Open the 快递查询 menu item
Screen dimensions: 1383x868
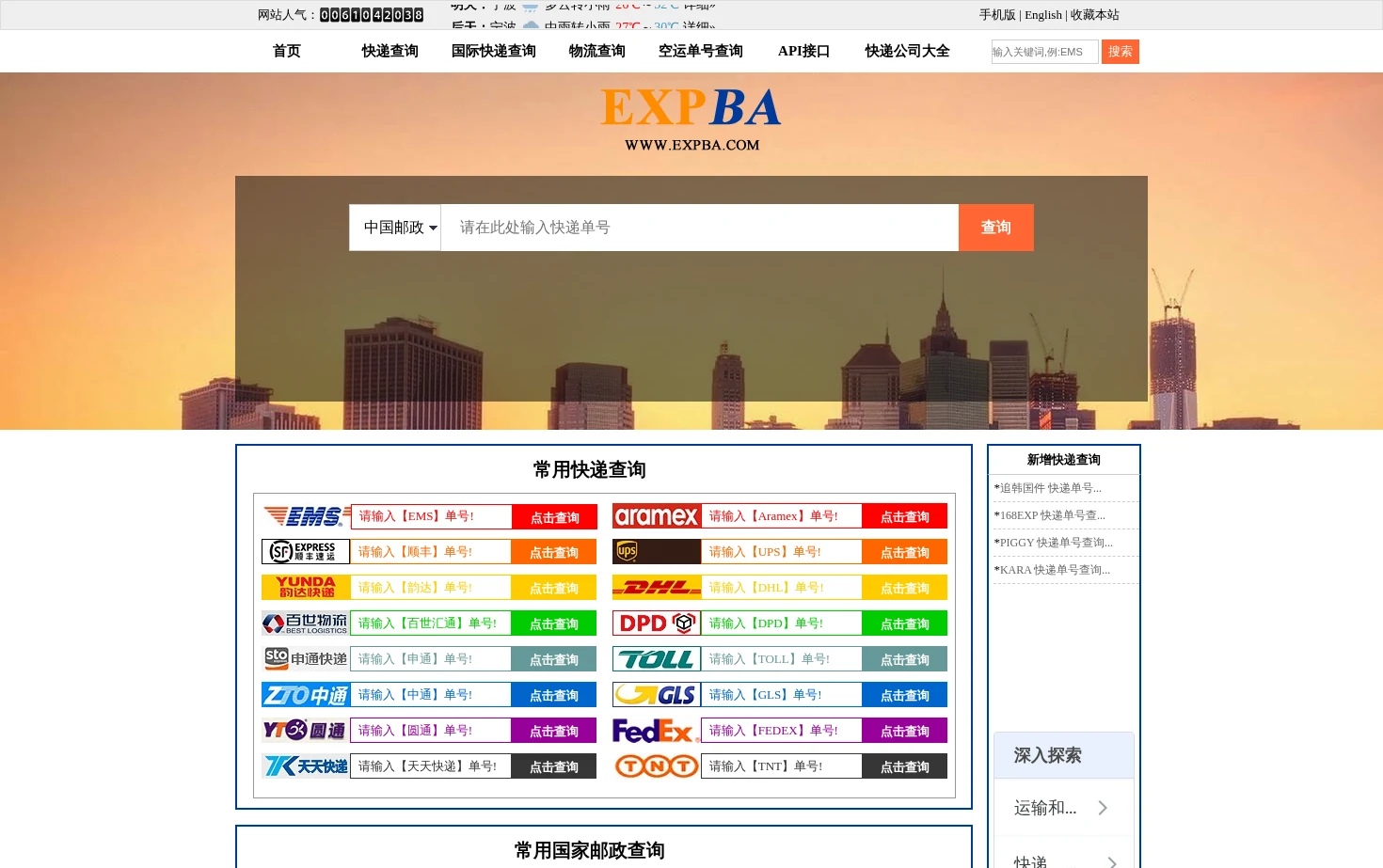tap(390, 51)
